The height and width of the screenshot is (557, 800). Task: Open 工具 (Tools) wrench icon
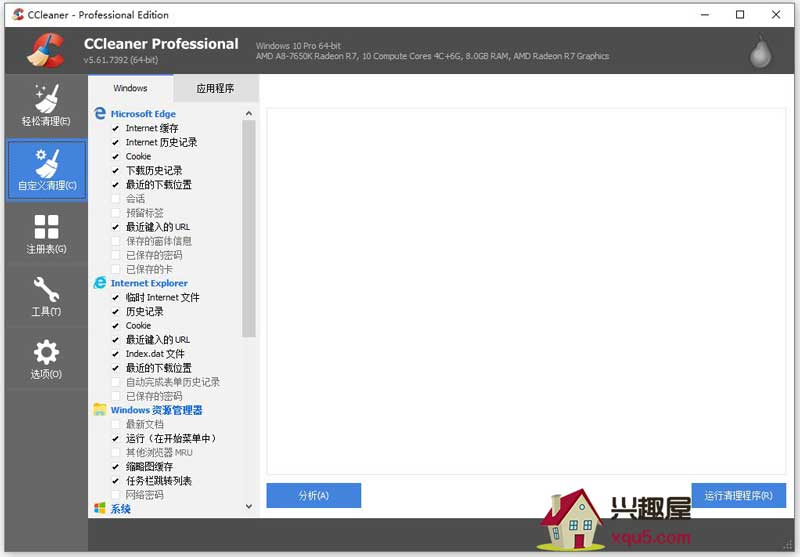[x=46, y=296]
